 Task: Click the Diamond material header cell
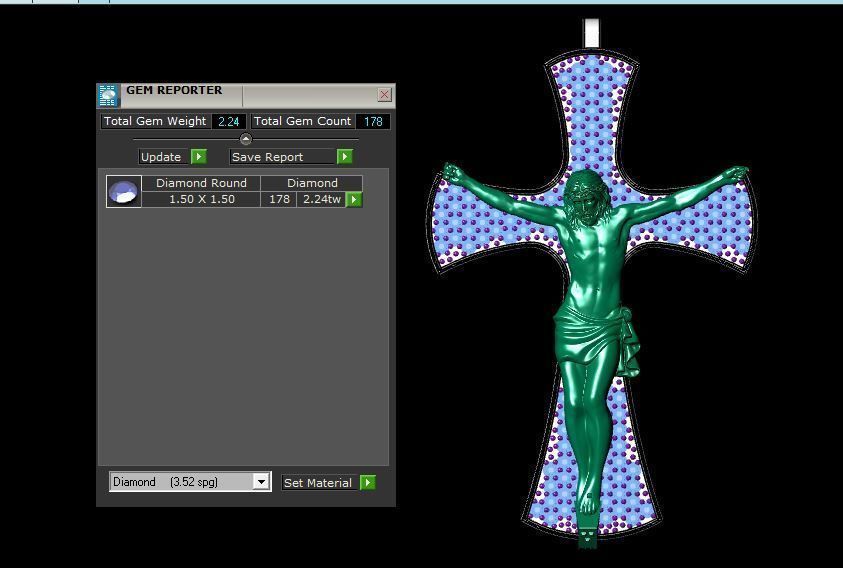[312, 183]
